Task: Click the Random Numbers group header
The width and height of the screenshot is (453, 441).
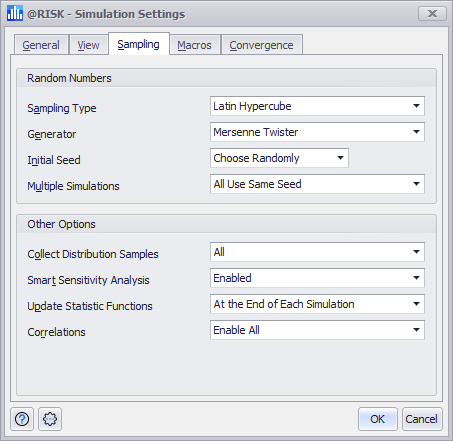Action: coord(226,78)
